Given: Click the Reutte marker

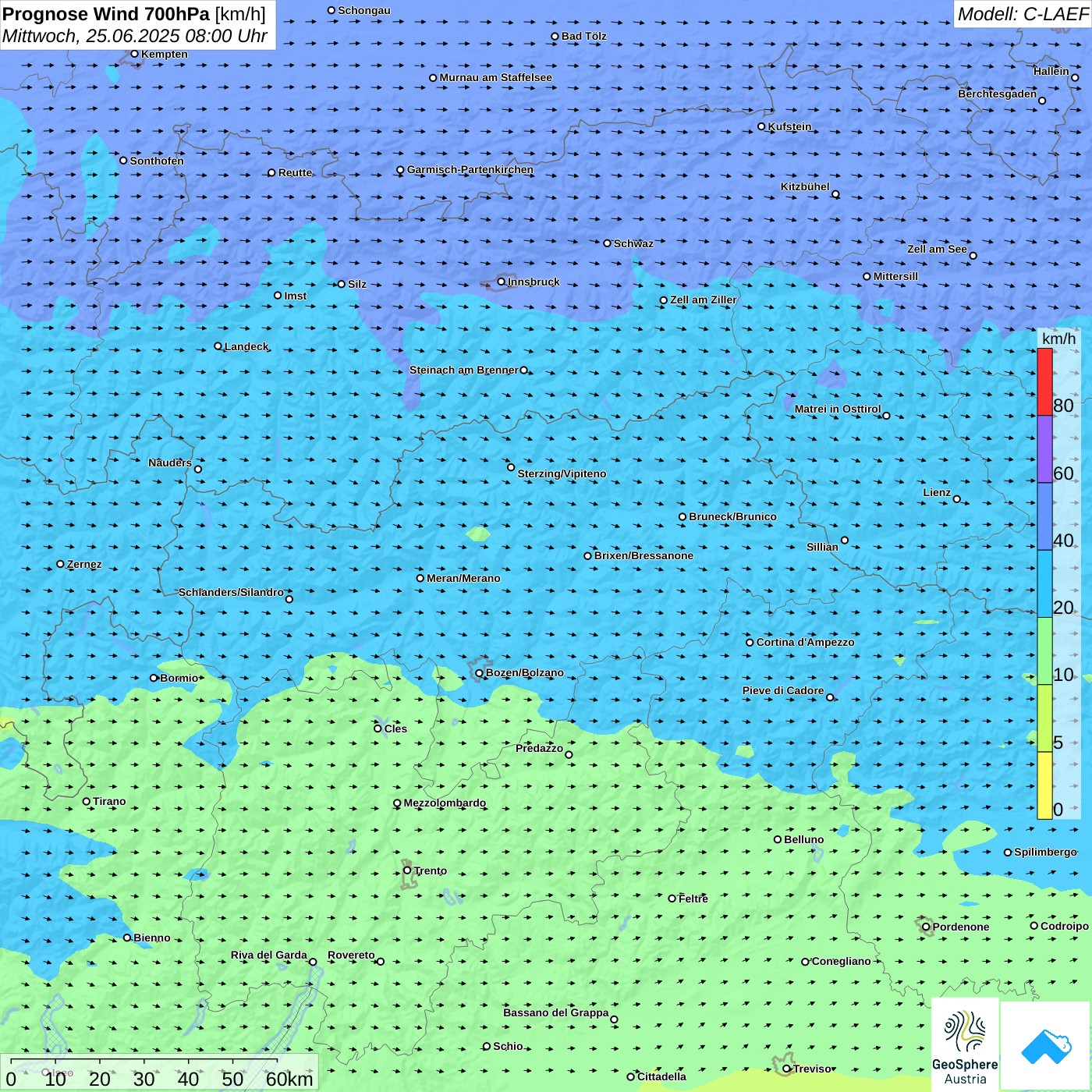Looking at the screenshot, I should [271, 173].
